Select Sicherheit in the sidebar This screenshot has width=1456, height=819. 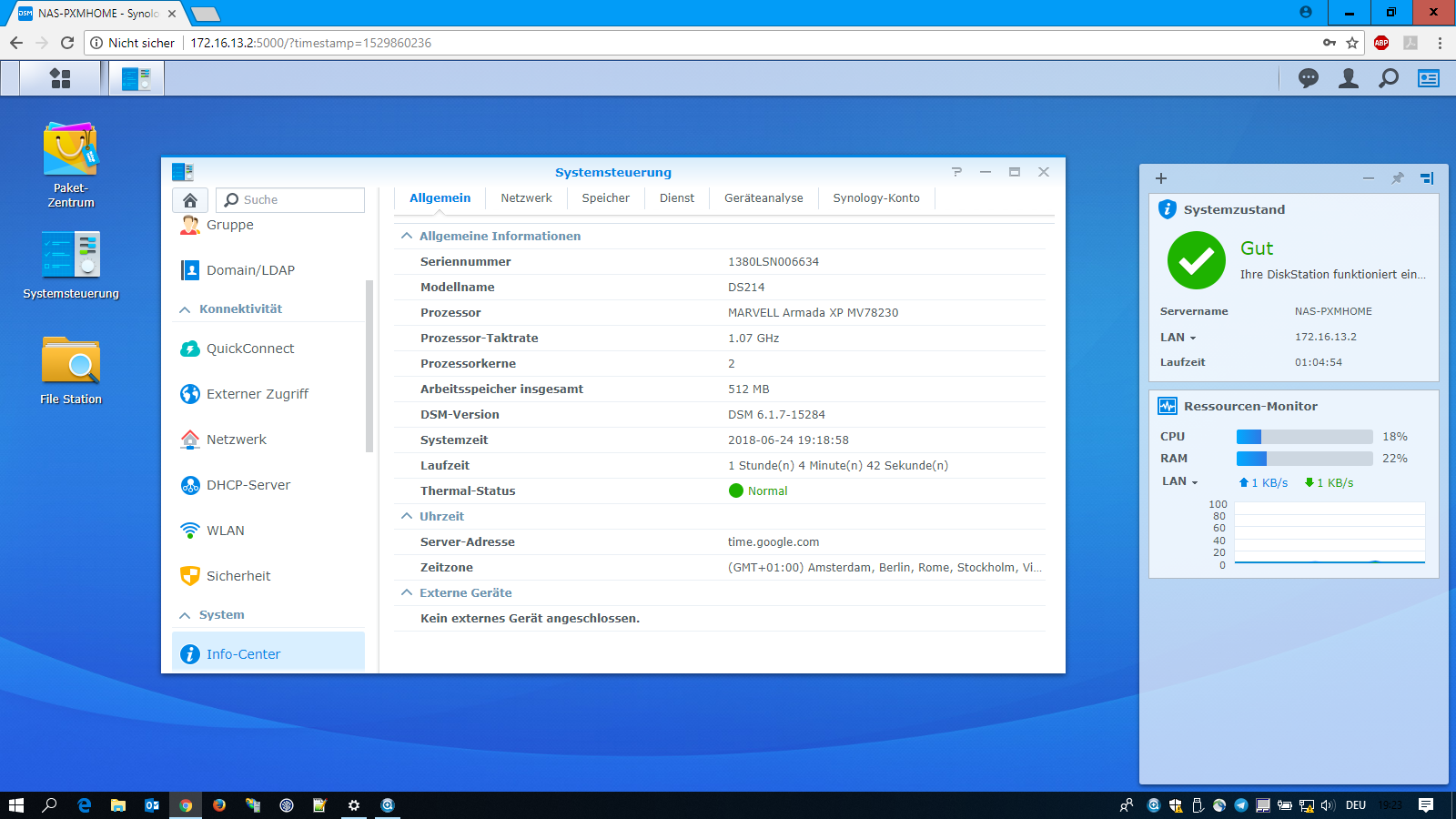238,576
